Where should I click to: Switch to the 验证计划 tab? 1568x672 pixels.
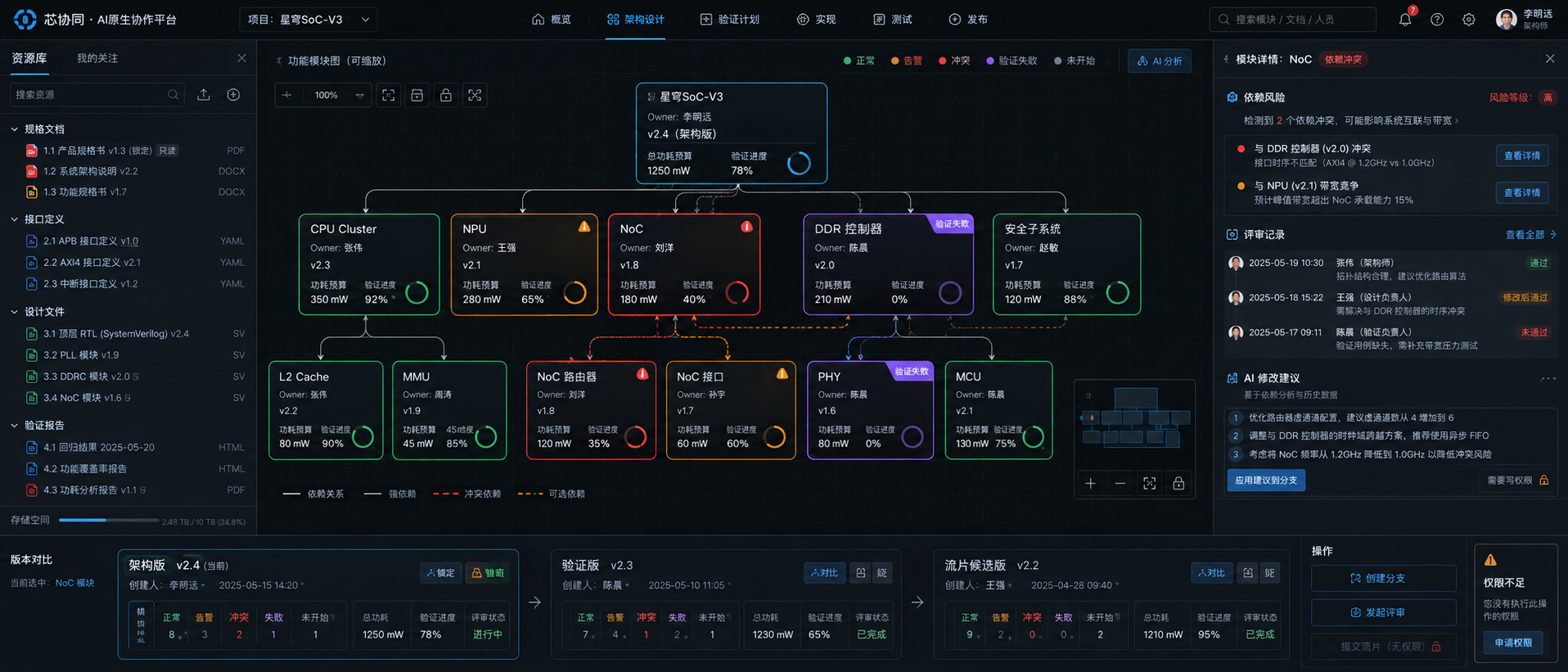point(729,20)
